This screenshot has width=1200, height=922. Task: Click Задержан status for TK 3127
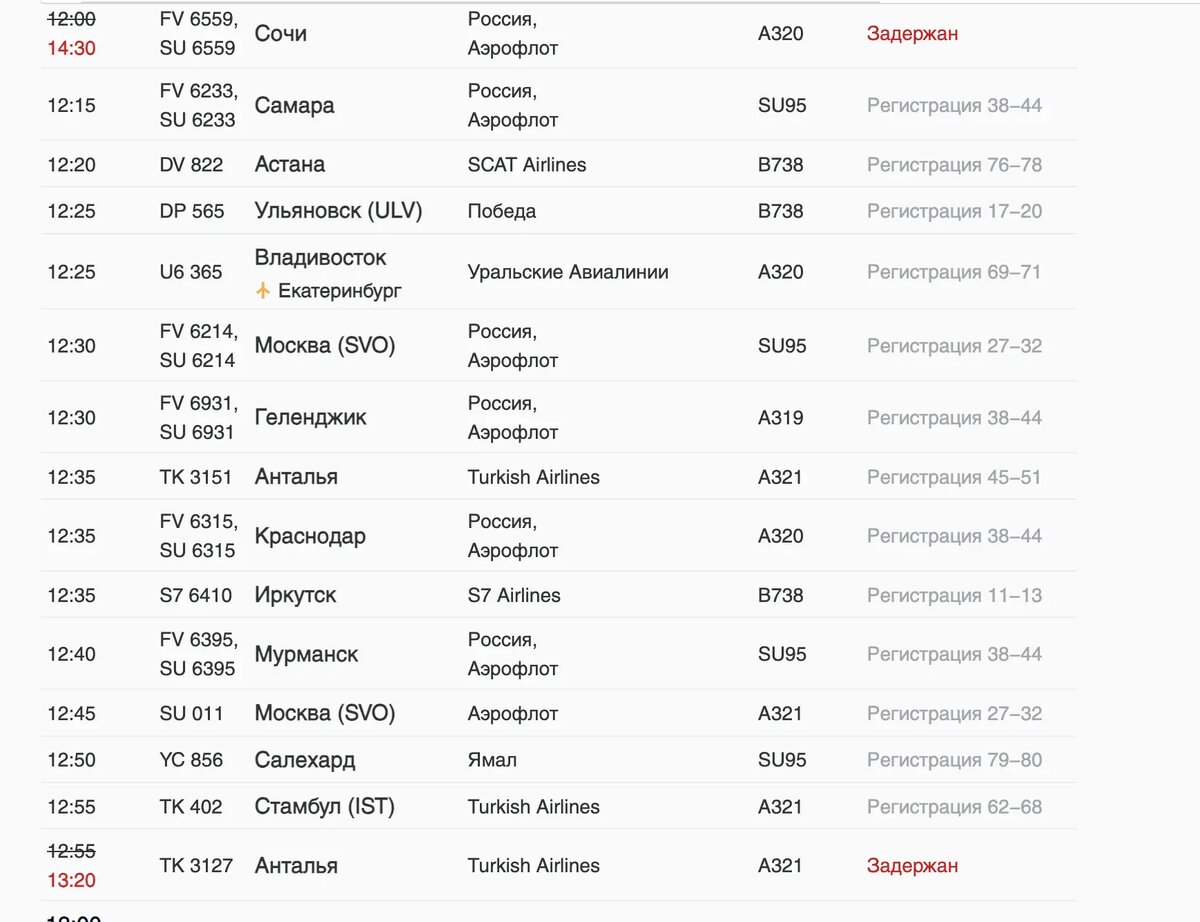912,866
